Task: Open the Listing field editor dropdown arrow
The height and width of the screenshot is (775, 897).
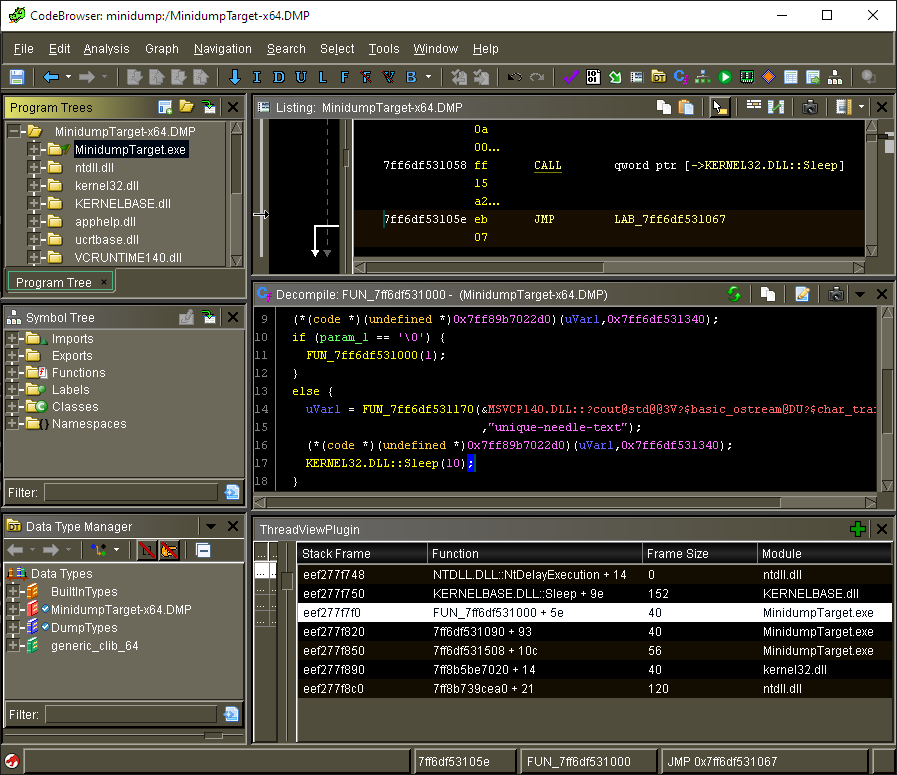Action: (x=861, y=107)
